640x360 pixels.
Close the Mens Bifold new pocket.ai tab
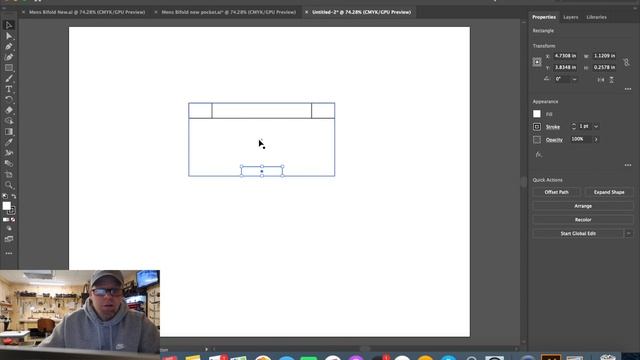click(x=156, y=12)
